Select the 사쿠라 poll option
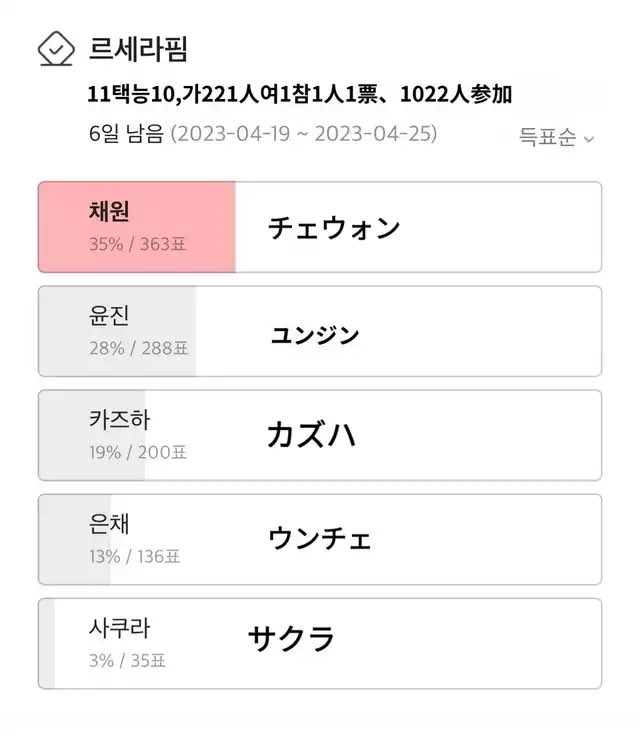Image resolution: width=640 pixels, height=755 pixels. (320, 643)
